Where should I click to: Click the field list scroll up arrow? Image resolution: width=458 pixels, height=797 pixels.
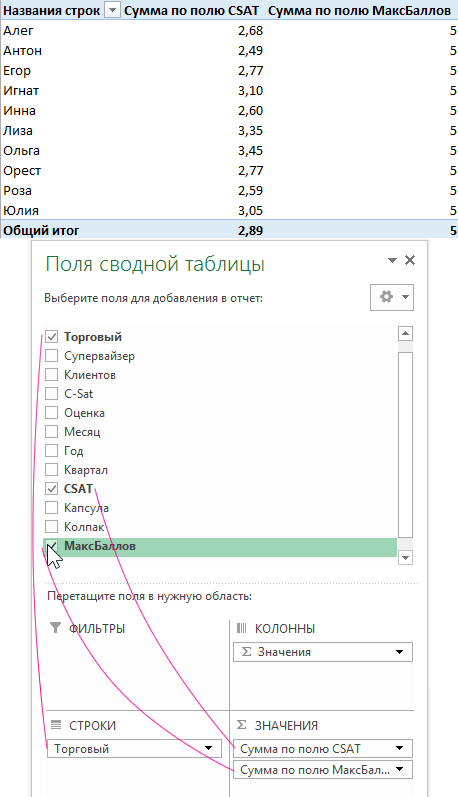click(405, 334)
